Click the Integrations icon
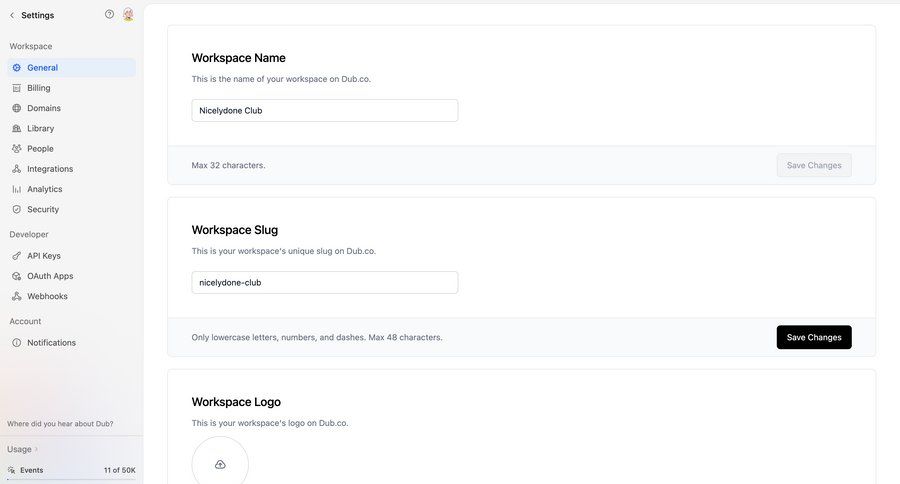 (x=17, y=169)
